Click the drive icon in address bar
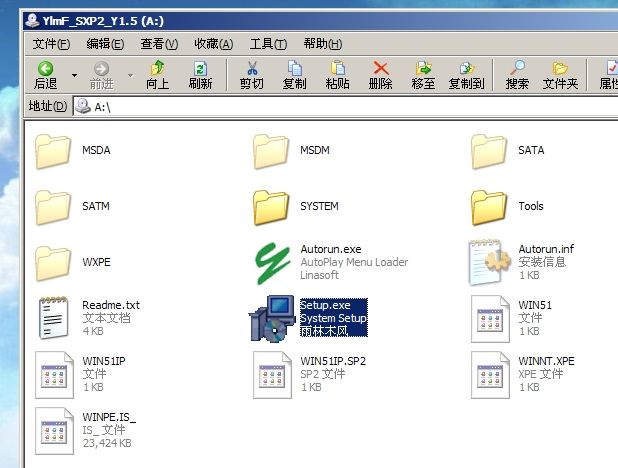618x468 pixels. tap(83, 106)
